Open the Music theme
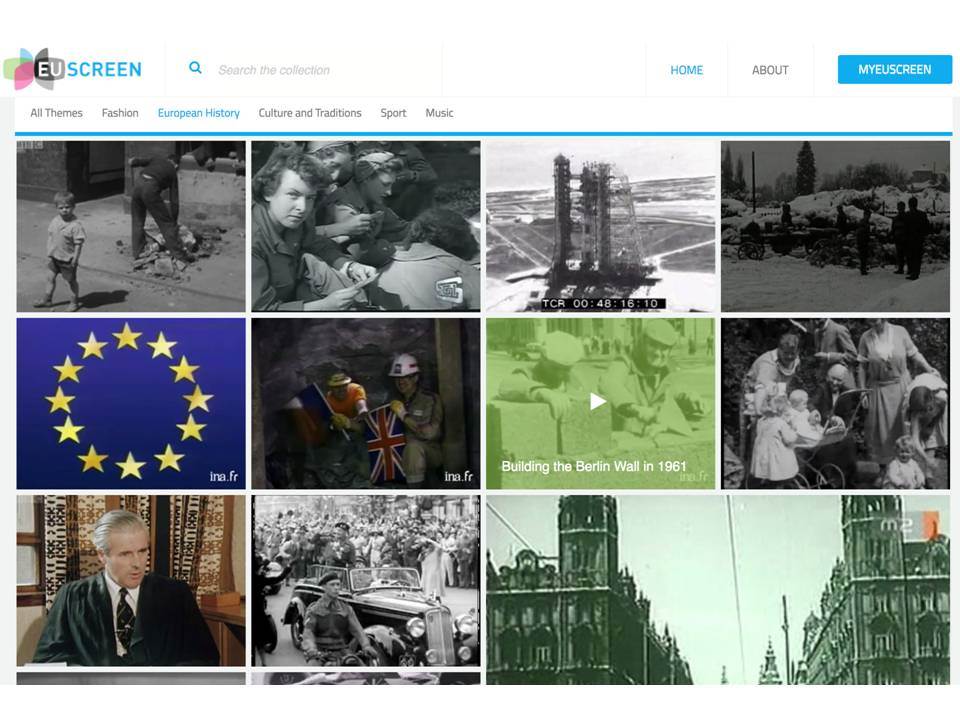Image resolution: width=960 pixels, height=720 pixels. 439,113
